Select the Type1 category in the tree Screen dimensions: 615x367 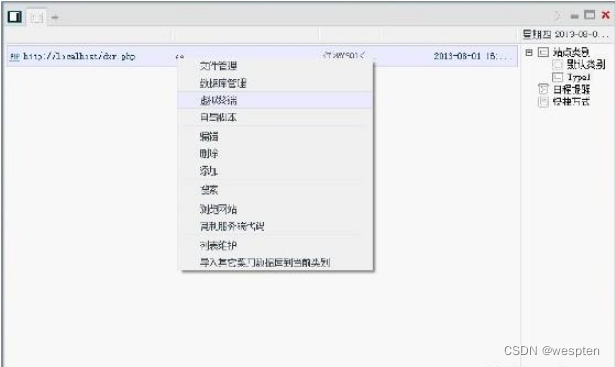(579, 76)
